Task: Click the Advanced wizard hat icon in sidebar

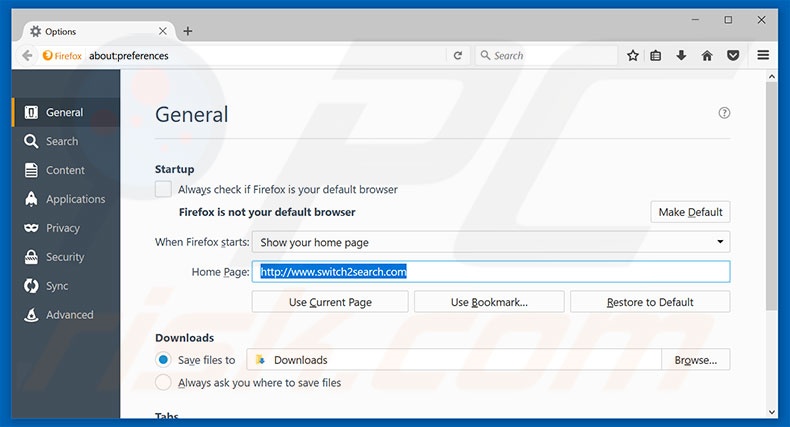Action: [31, 315]
